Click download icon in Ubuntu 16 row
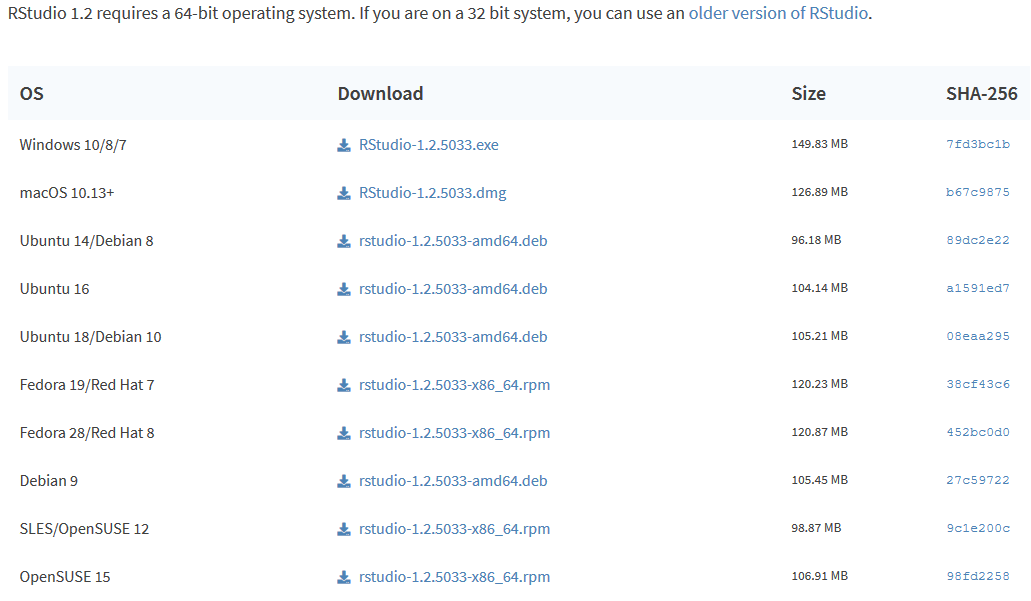The height and width of the screenshot is (601, 1031). coord(344,289)
